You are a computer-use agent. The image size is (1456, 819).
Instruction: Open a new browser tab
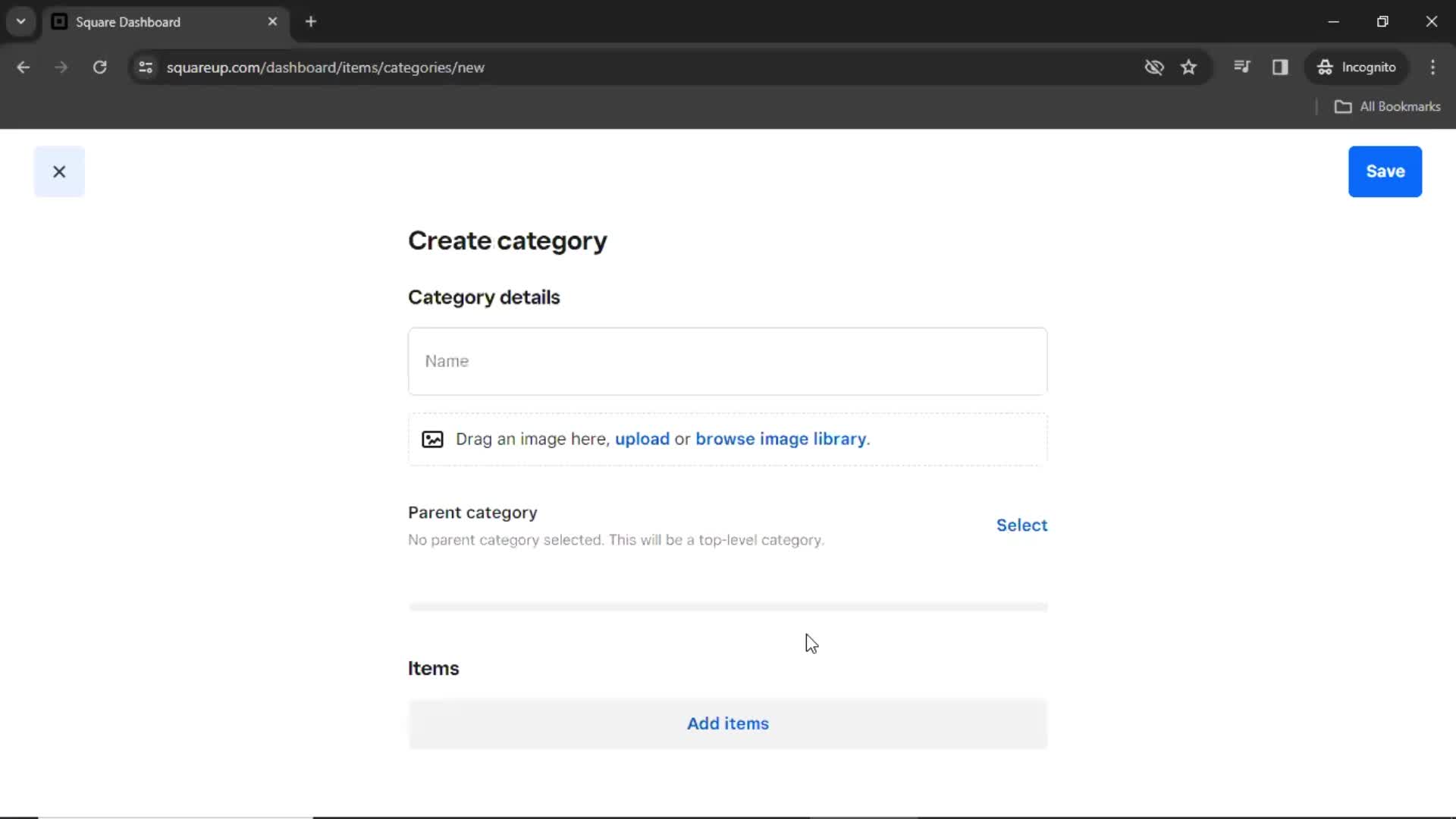point(311,22)
